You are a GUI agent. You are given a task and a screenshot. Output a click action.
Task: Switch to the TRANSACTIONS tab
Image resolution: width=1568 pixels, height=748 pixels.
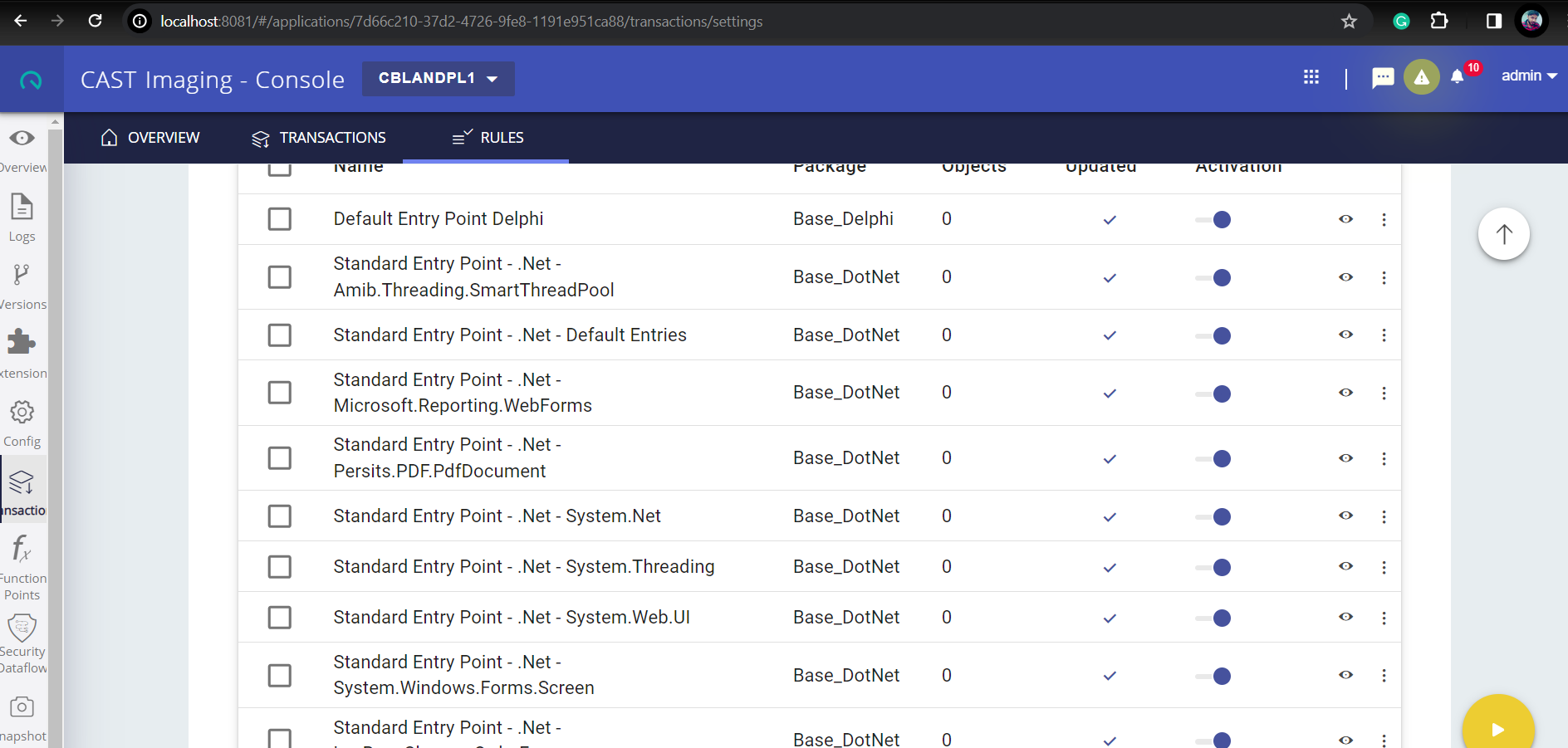coord(319,138)
